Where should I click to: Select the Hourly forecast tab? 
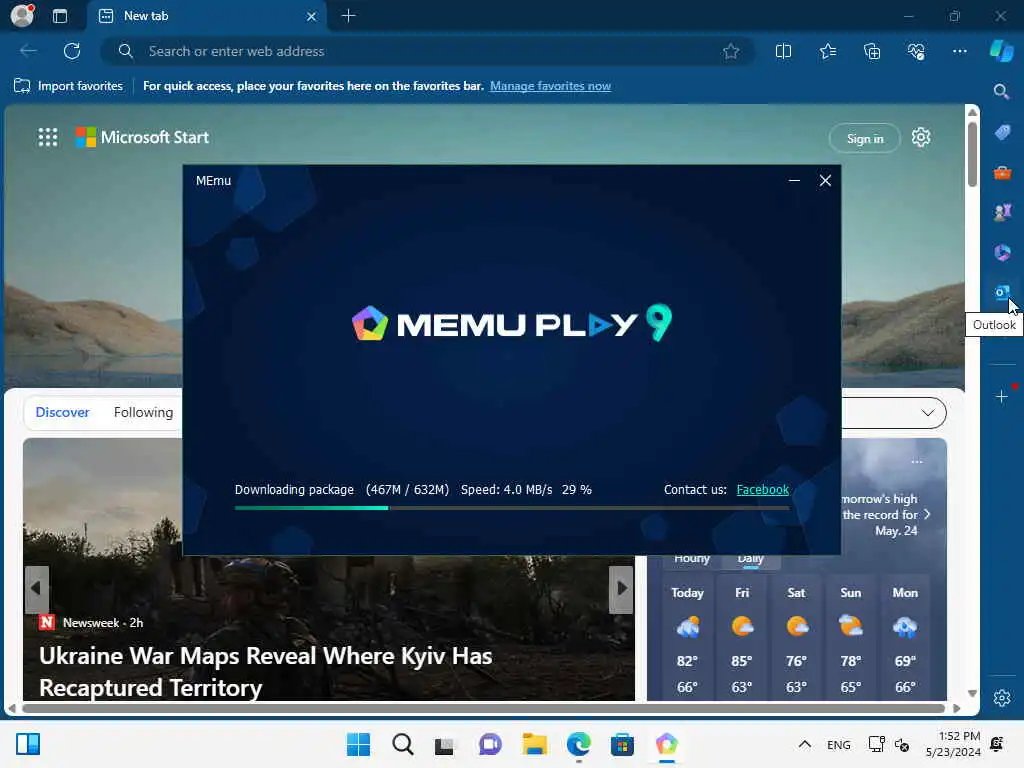(x=692, y=559)
